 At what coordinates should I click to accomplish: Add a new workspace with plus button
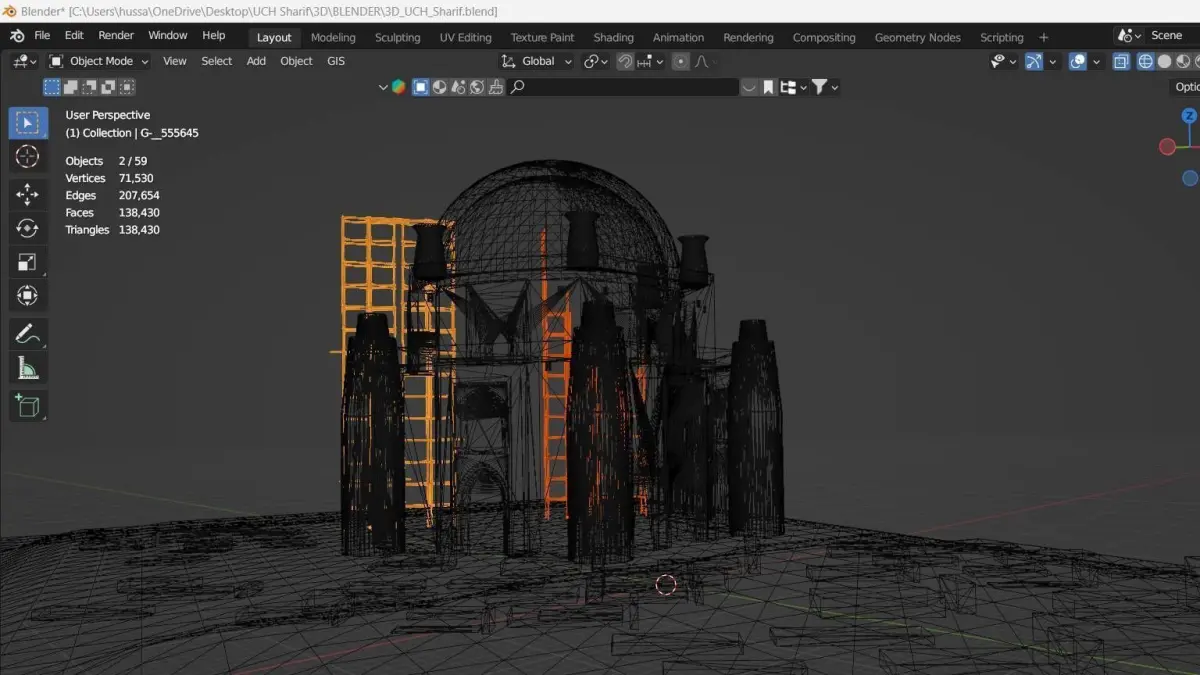(1044, 37)
